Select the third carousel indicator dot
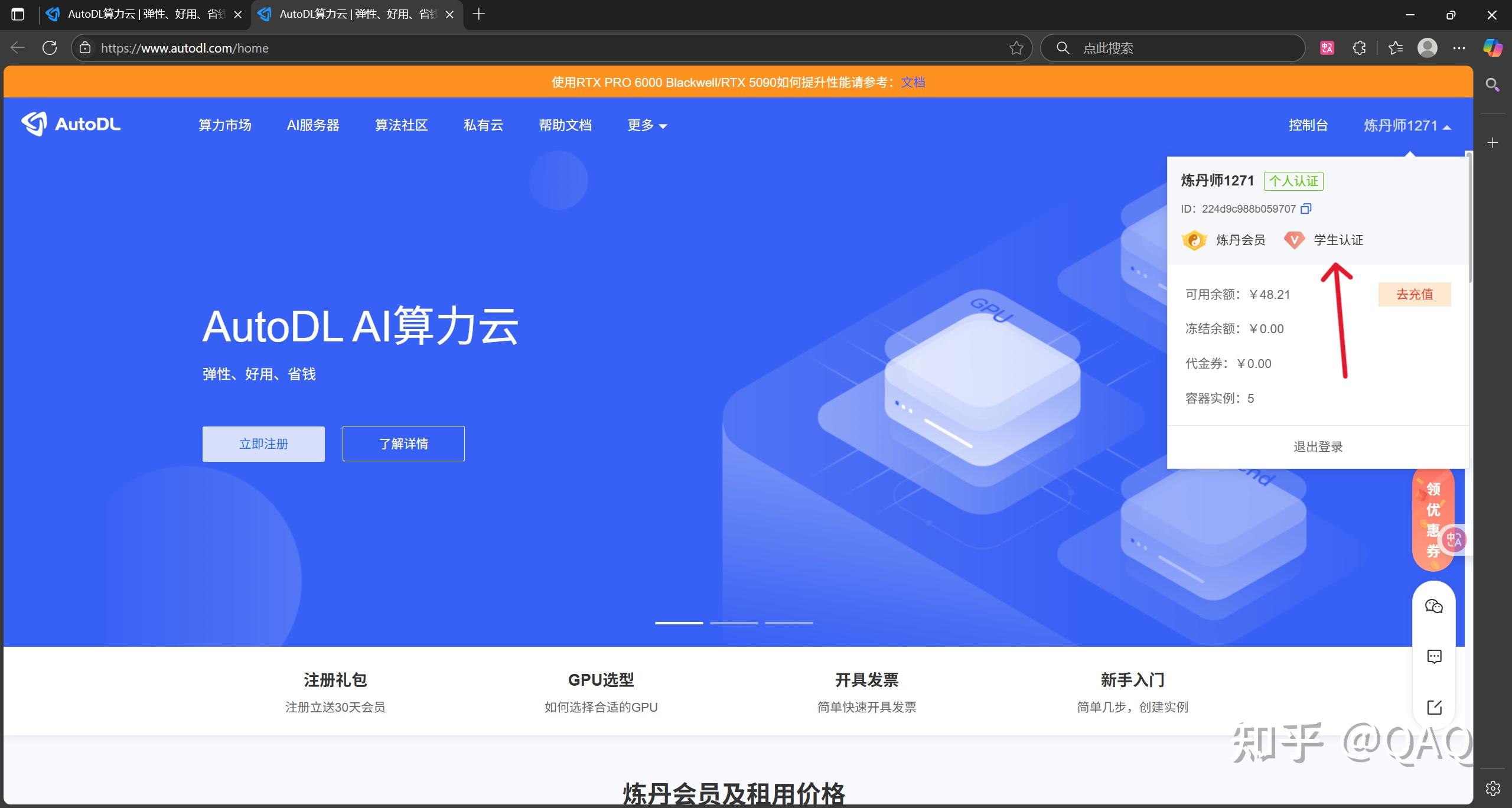Screen dimensions: 1512x808 [789, 623]
